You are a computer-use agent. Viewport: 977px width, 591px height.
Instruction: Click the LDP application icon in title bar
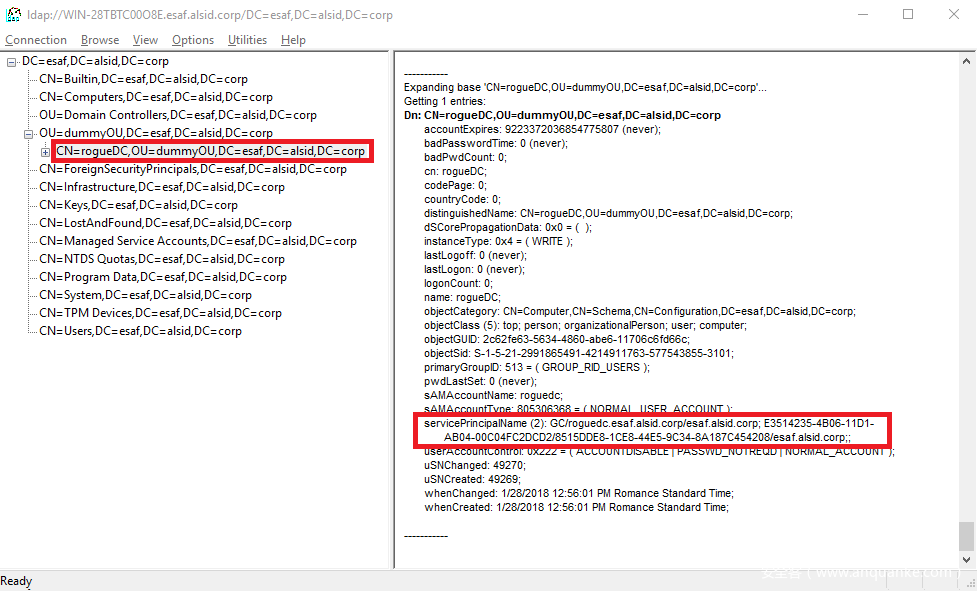pyautogui.click(x=13, y=14)
